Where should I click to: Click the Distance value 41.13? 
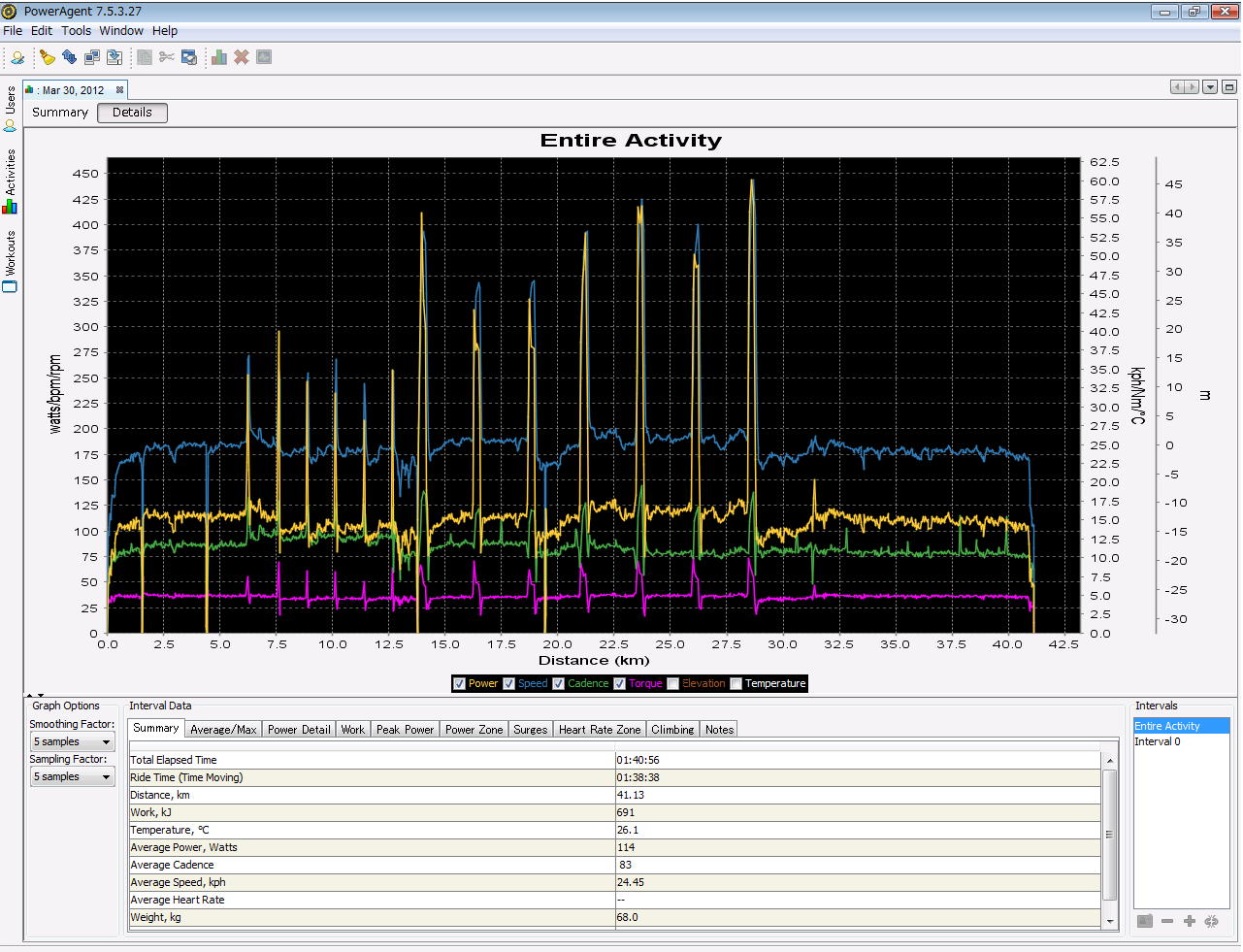630,795
